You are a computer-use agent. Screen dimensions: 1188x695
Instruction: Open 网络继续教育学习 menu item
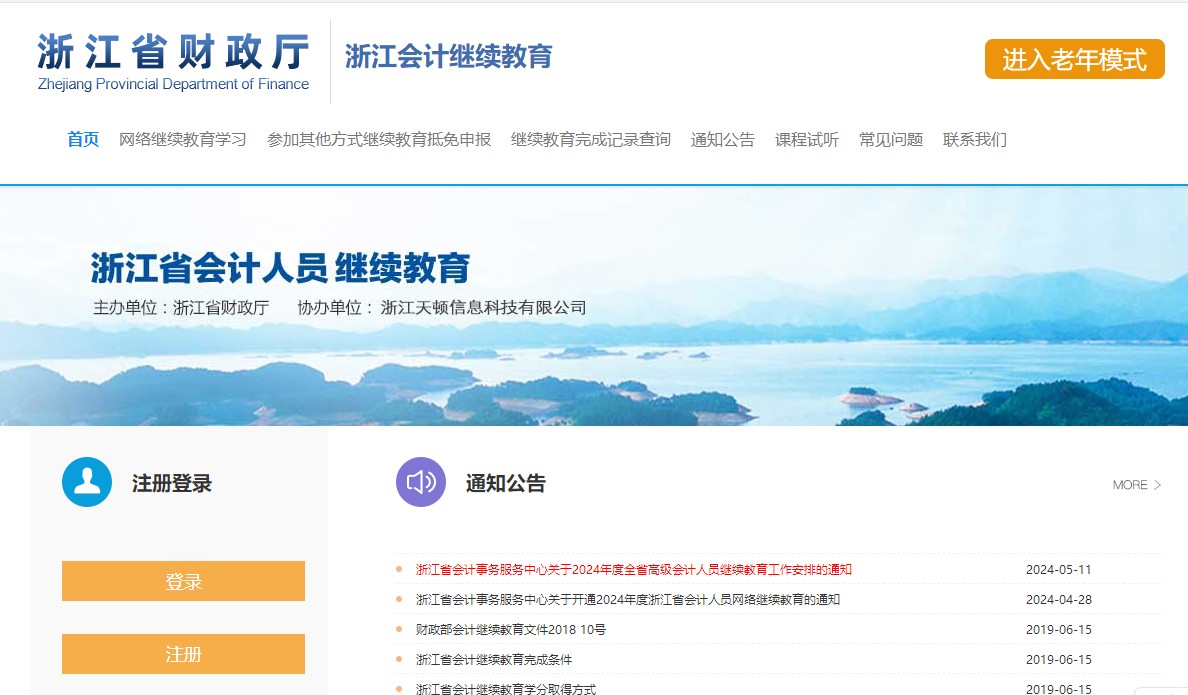(x=183, y=139)
